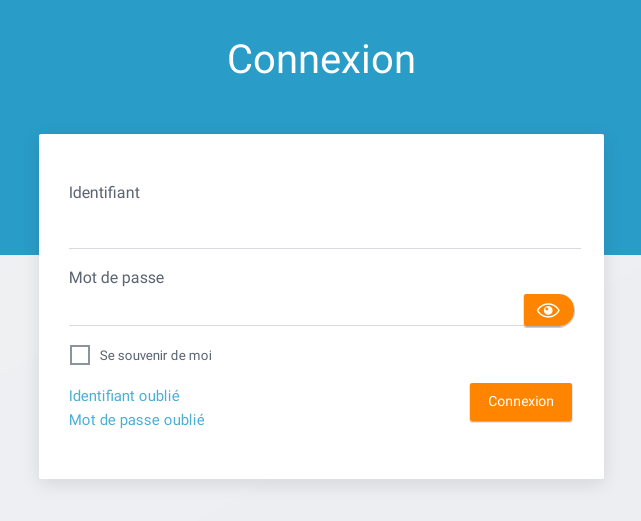The height and width of the screenshot is (521, 641).
Task: Toggle password visibility eye icon
Action: click(548, 310)
